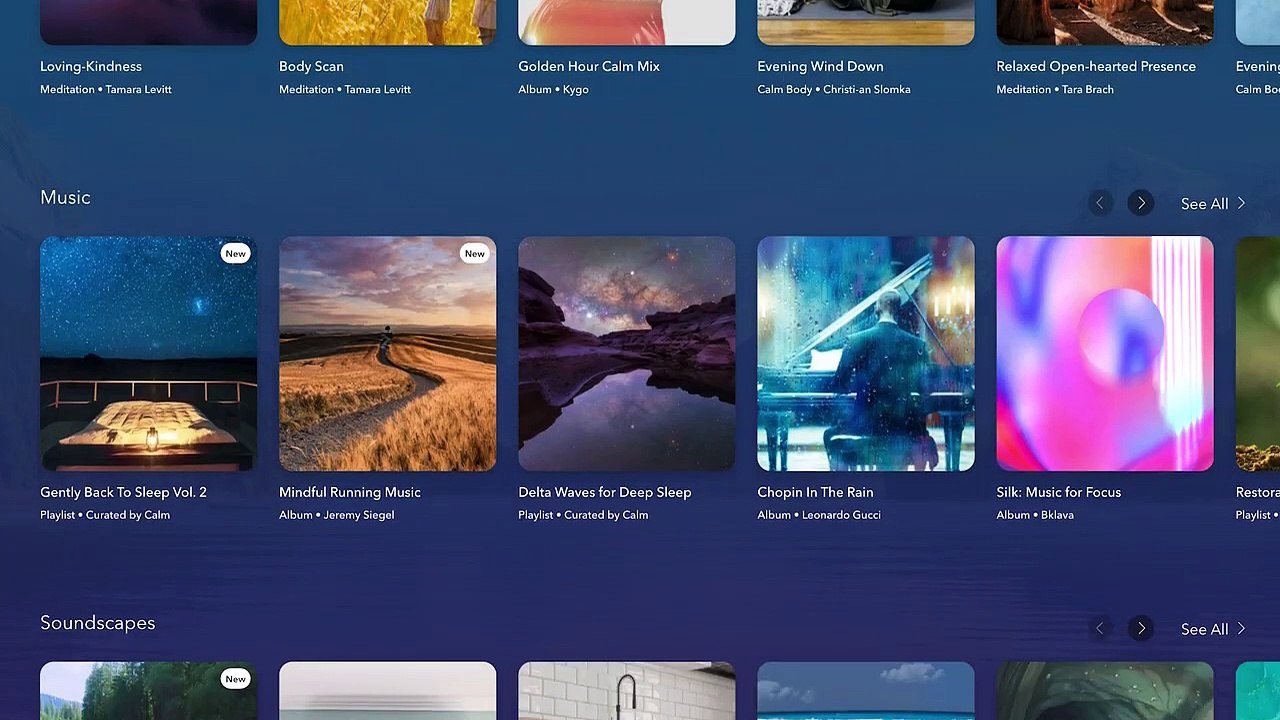This screenshot has height=720, width=1280.
Task: Open See All for Soundscapes section
Action: click(1213, 629)
